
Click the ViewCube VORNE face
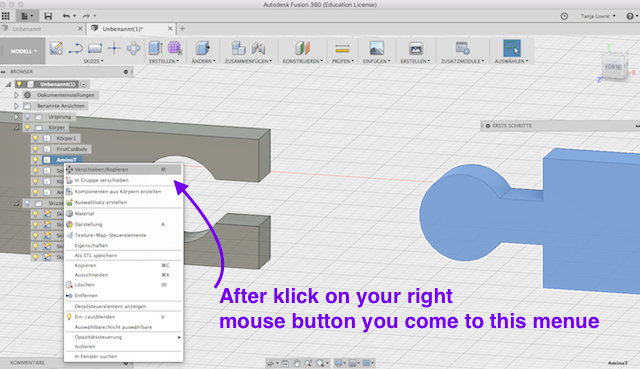tap(613, 67)
